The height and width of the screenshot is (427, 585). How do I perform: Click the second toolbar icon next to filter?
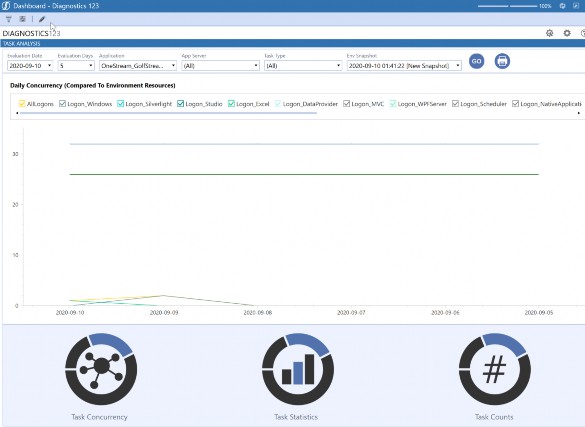coord(22,19)
